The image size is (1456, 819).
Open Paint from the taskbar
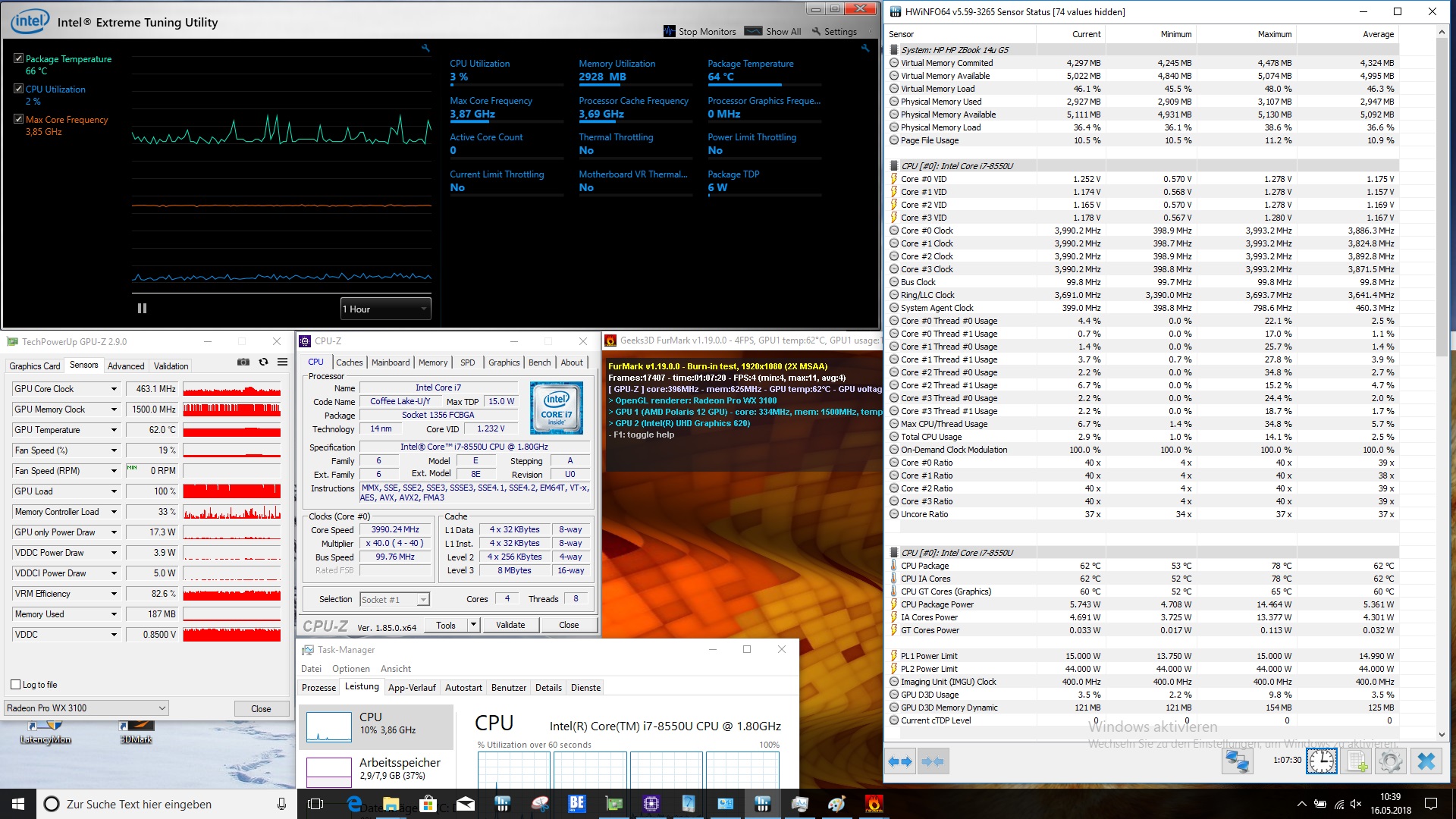click(x=836, y=804)
